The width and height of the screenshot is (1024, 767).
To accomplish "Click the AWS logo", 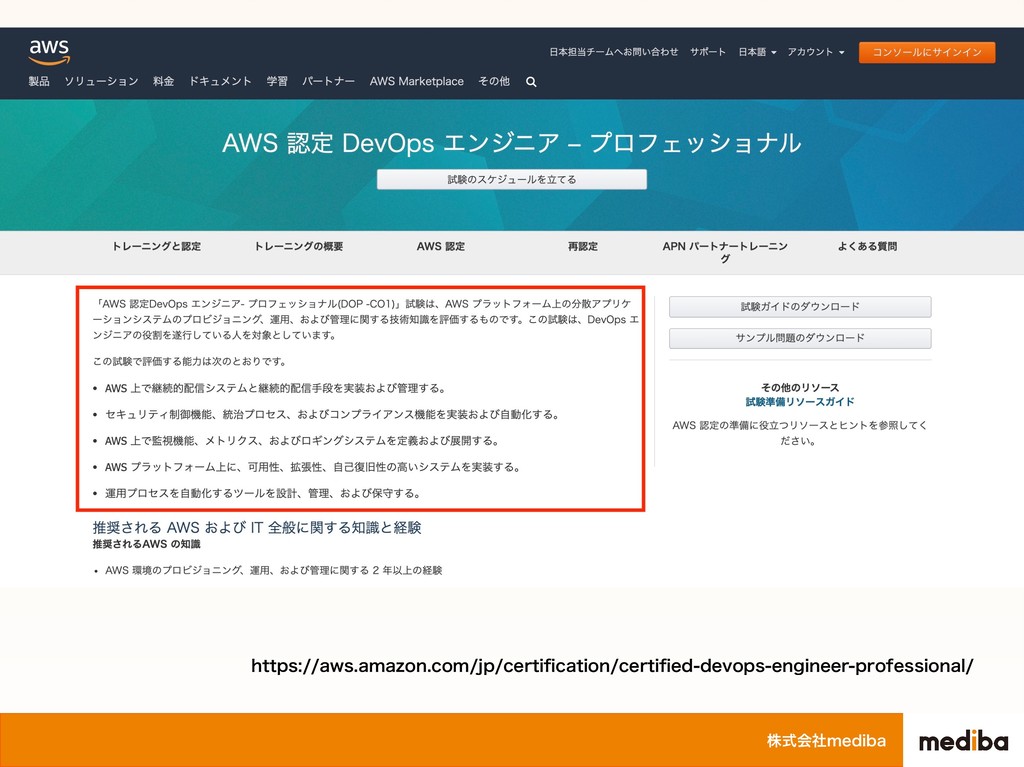I will click(x=49, y=52).
